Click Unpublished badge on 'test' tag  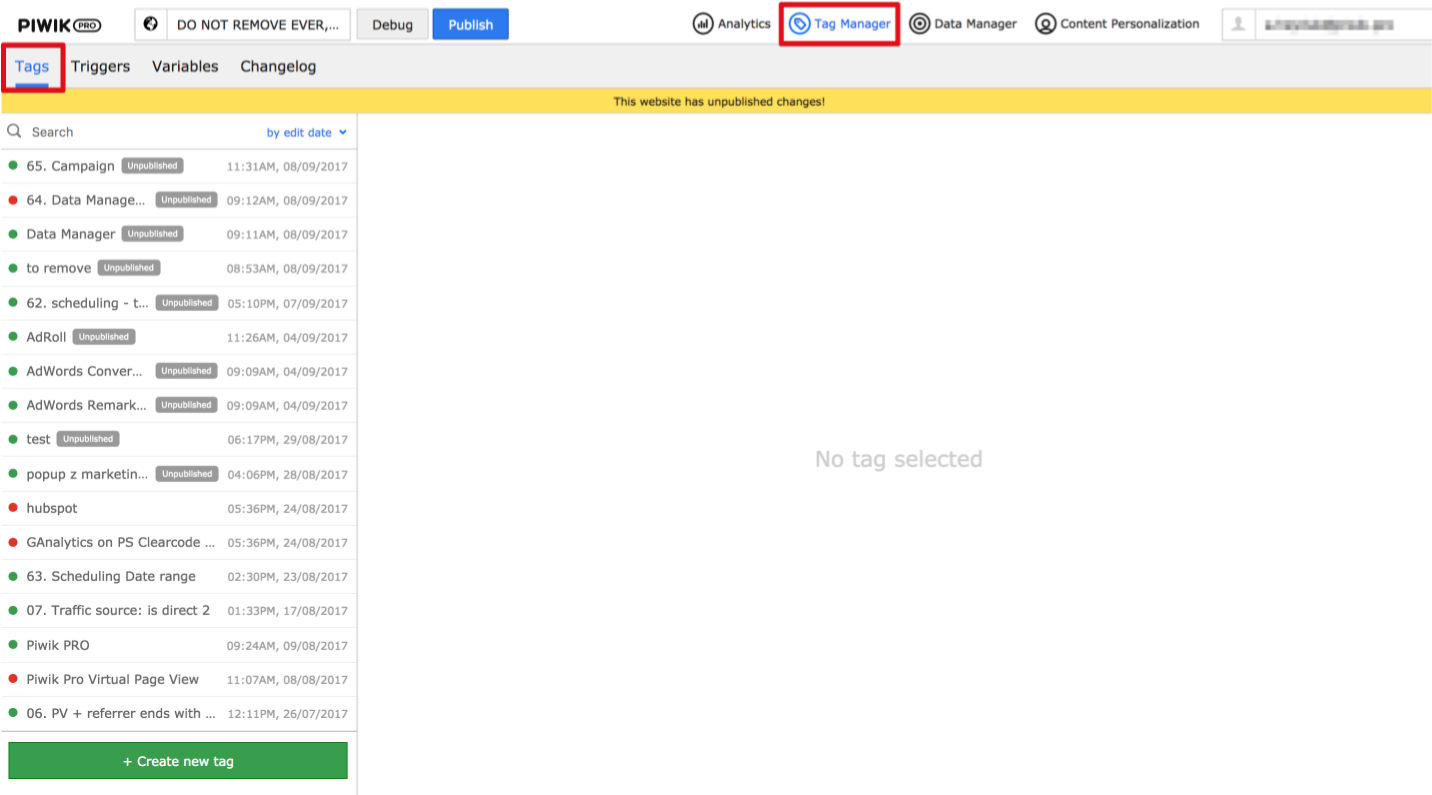pyautogui.click(x=88, y=439)
